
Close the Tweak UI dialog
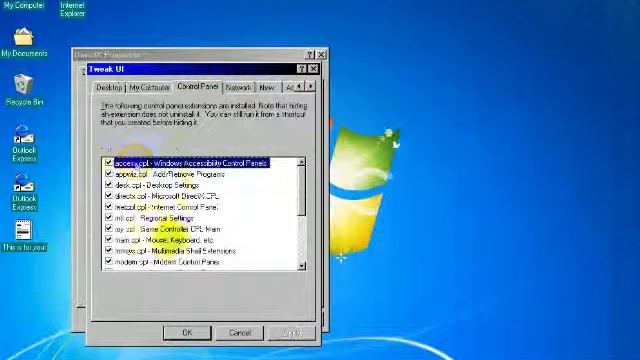pyautogui.click(x=313, y=69)
